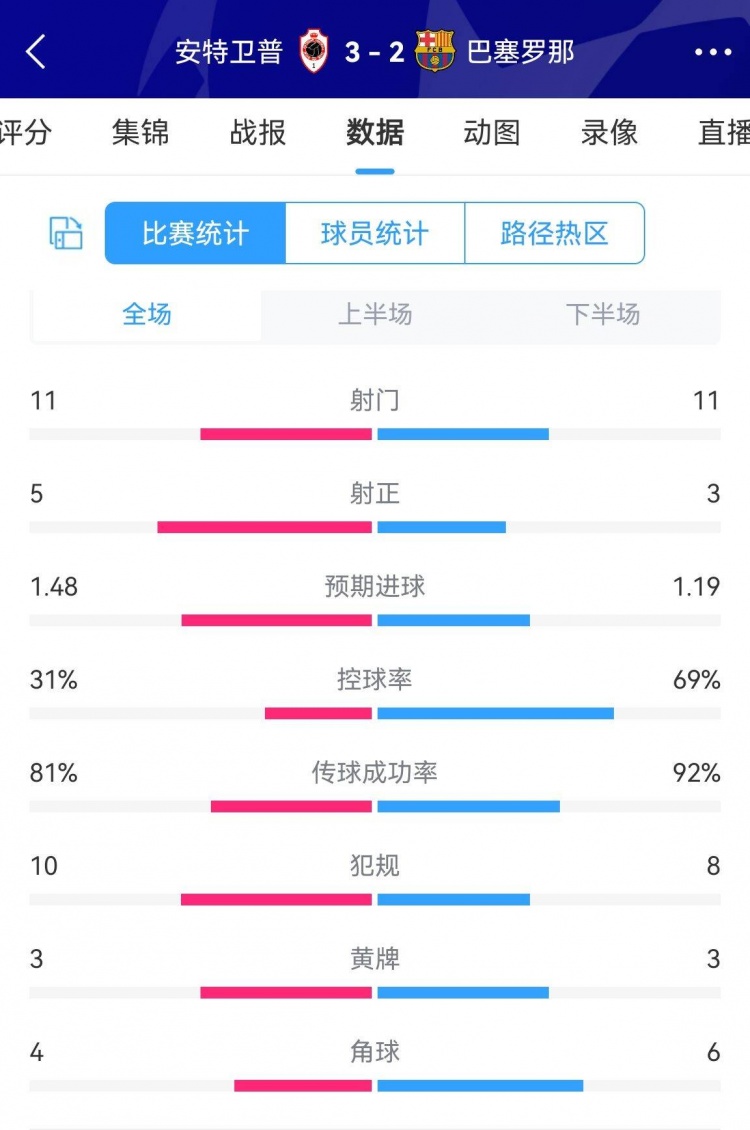Show 上半场 statistics

(x=375, y=315)
